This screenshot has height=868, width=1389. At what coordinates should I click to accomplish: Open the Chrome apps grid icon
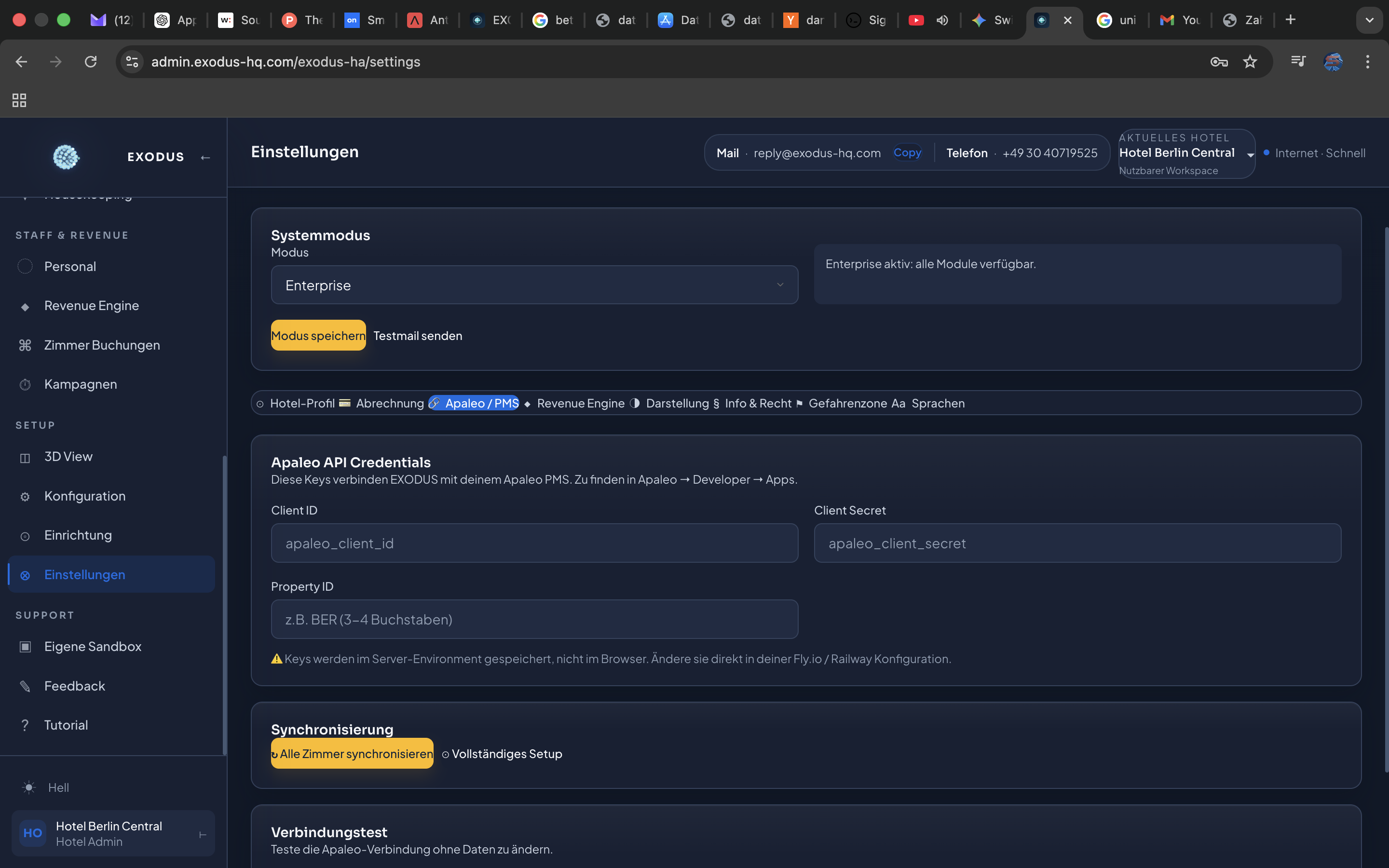[19, 100]
